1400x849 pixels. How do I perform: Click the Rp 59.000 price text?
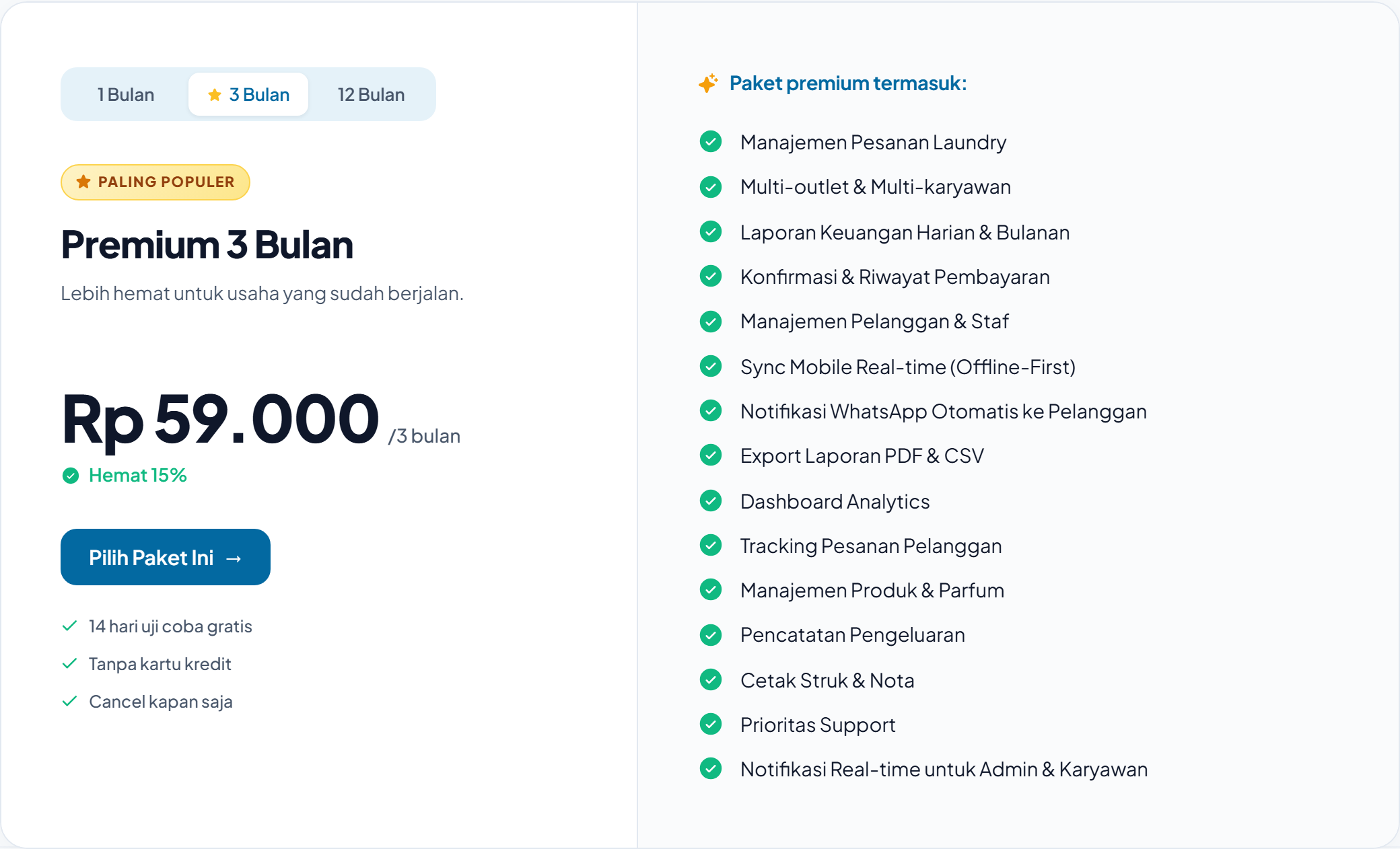point(221,420)
